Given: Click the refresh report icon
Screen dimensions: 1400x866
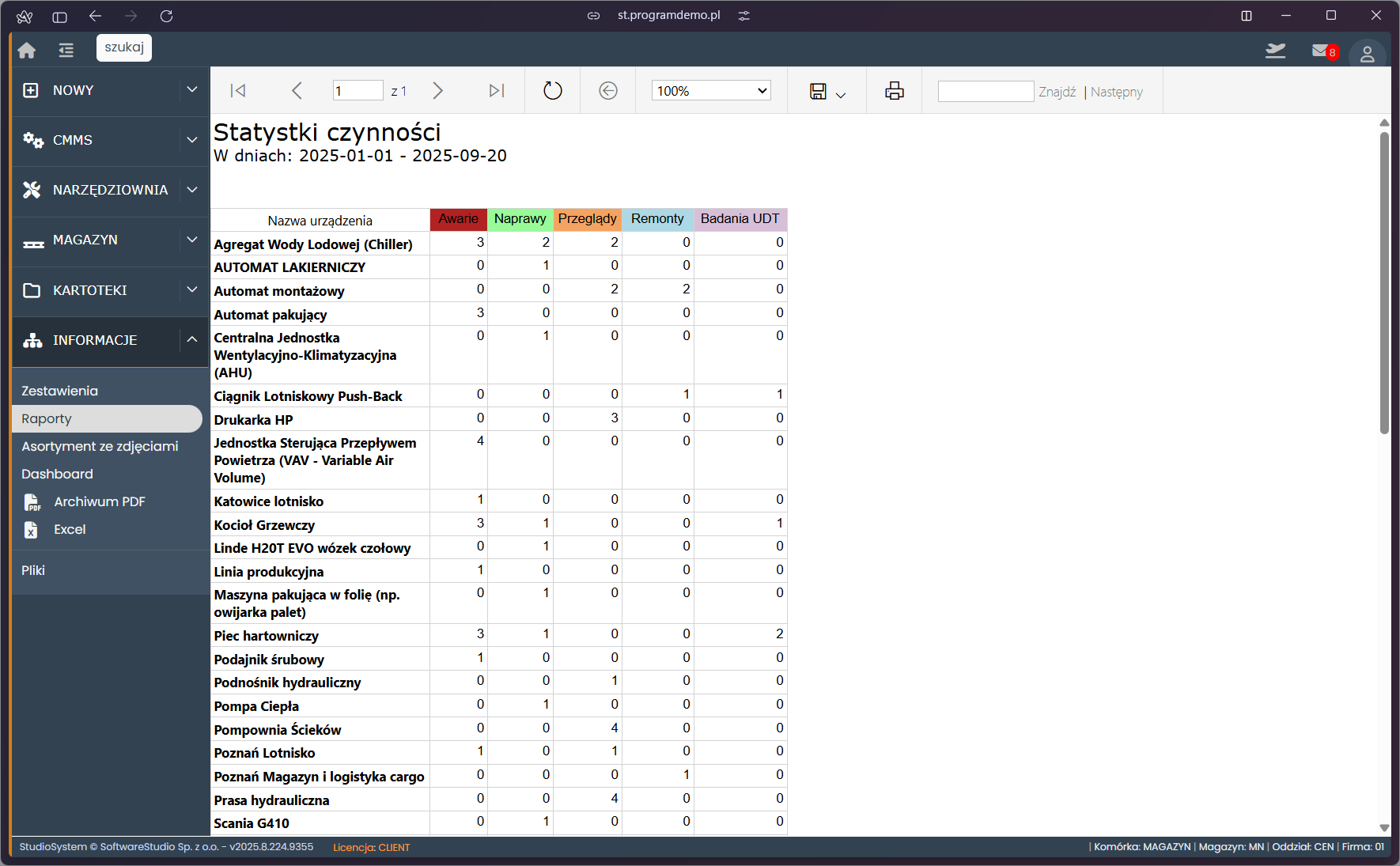Looking at the screenshot, I should click(x=553, y=91).
